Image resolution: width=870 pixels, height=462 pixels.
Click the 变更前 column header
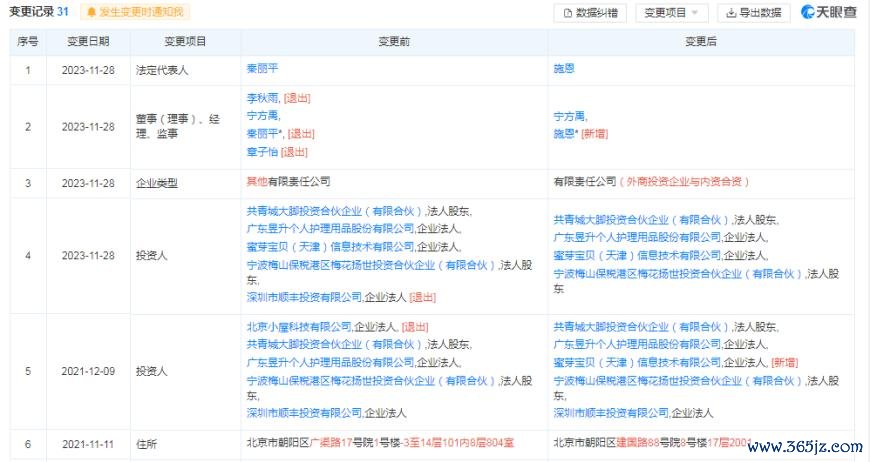[394, 42]
